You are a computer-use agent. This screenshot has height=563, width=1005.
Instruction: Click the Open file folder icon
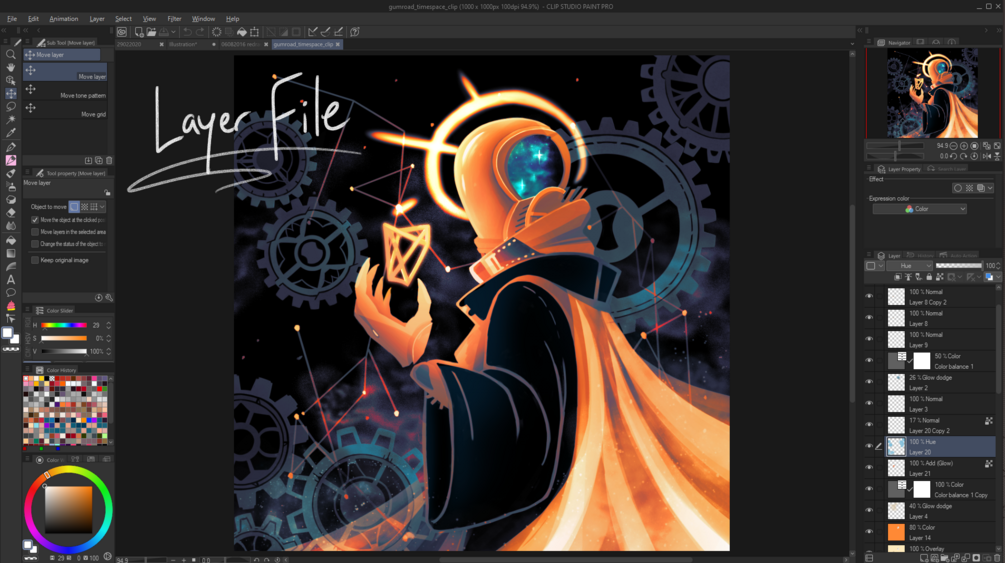click(x=151, y=31)
